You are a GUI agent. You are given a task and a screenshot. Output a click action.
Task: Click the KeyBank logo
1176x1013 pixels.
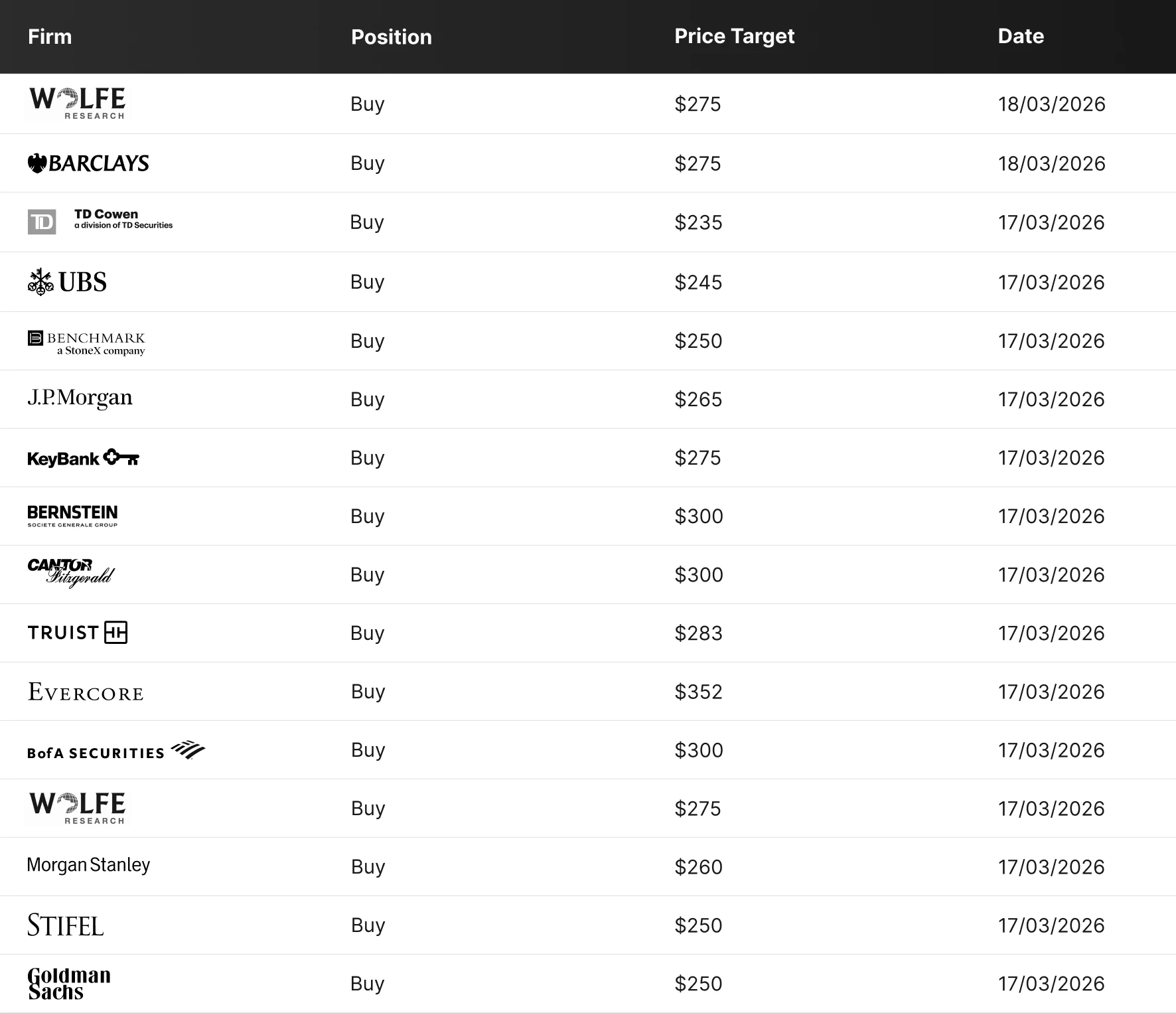(83, 458)
